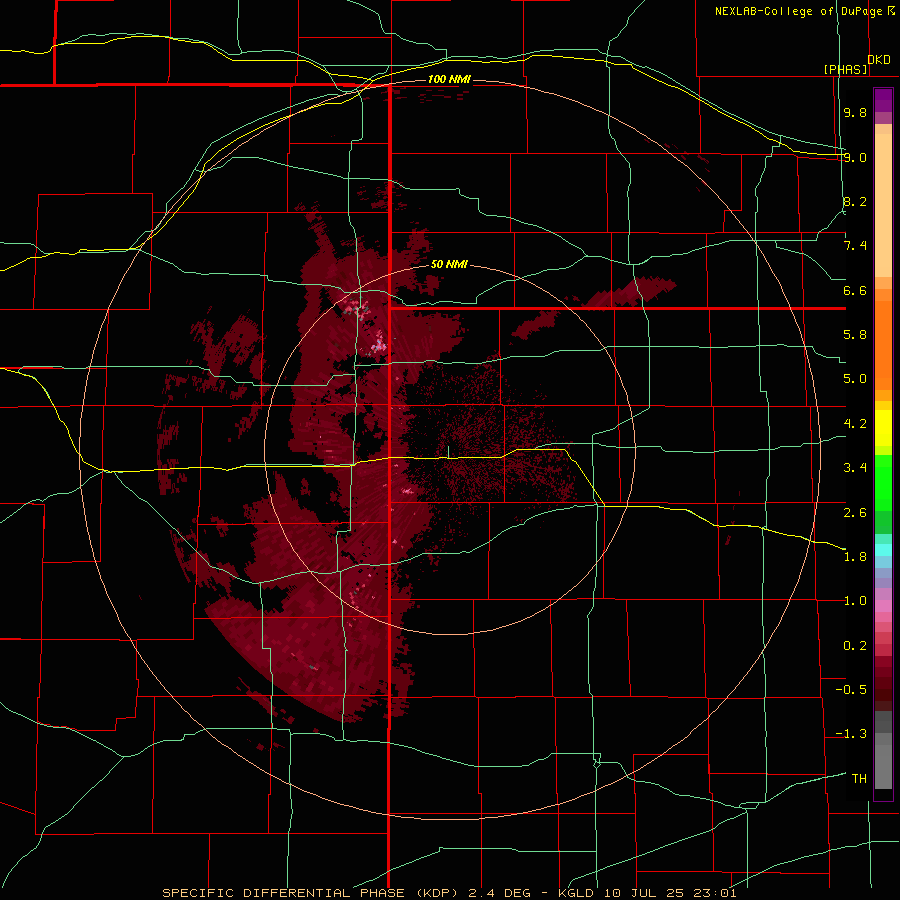The height and width of the screenshot is (900, 900).
Task: Pick the purple segment atop the color bar
Action: [883, 100]
